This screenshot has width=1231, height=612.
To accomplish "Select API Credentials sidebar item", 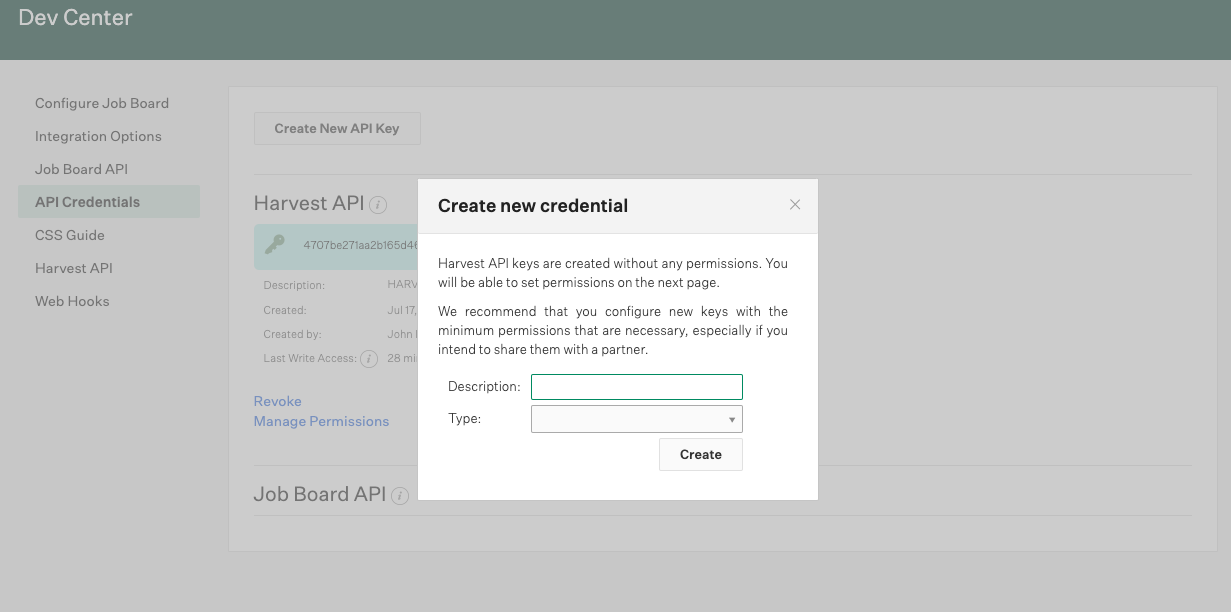I will click(x=109, y=202).
